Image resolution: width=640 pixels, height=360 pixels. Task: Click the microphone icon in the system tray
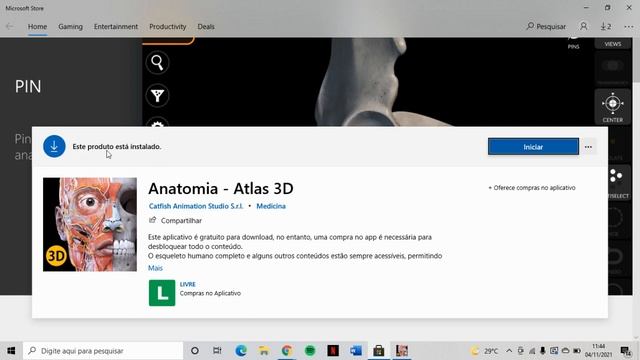coord(543,351)
